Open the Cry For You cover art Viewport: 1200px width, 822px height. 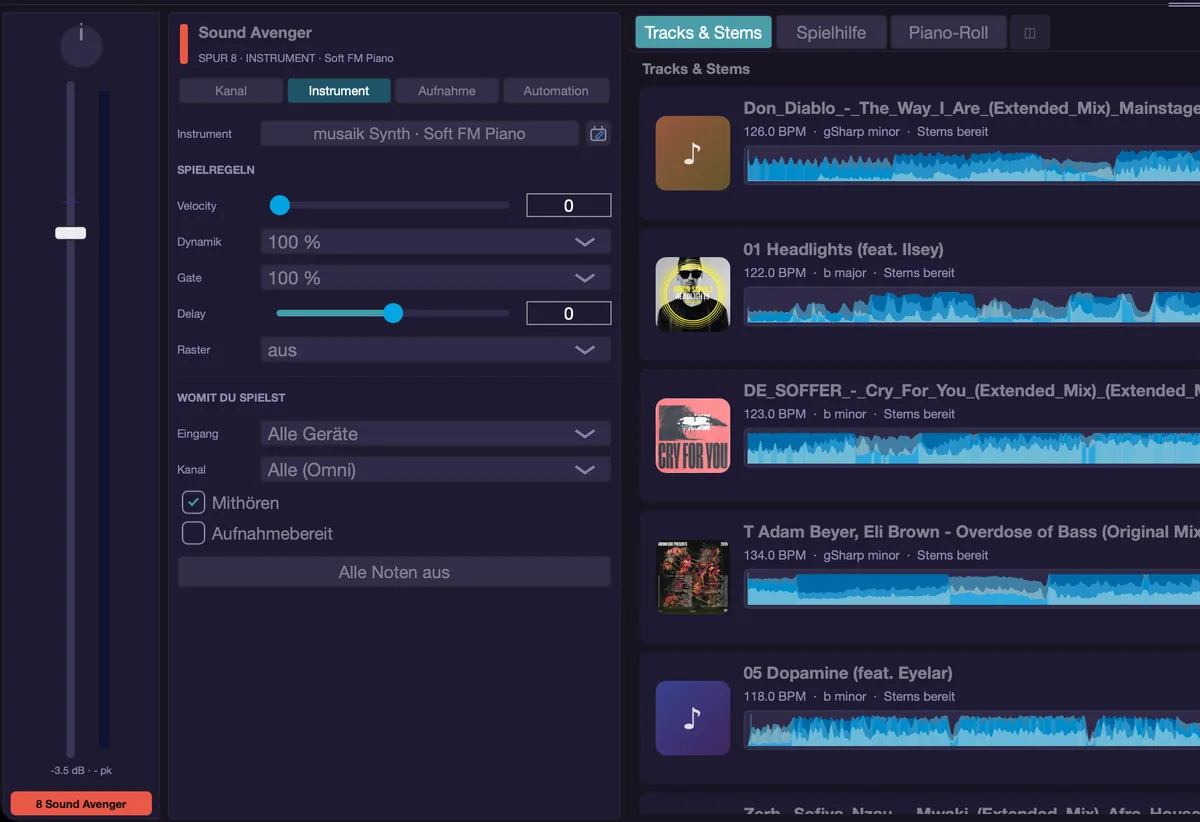[692, 435]
